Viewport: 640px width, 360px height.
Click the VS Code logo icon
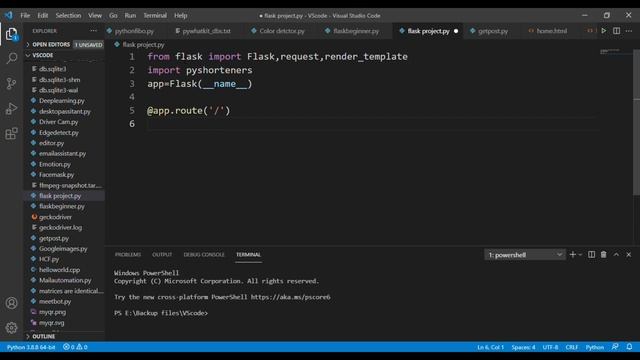point(9,16)
